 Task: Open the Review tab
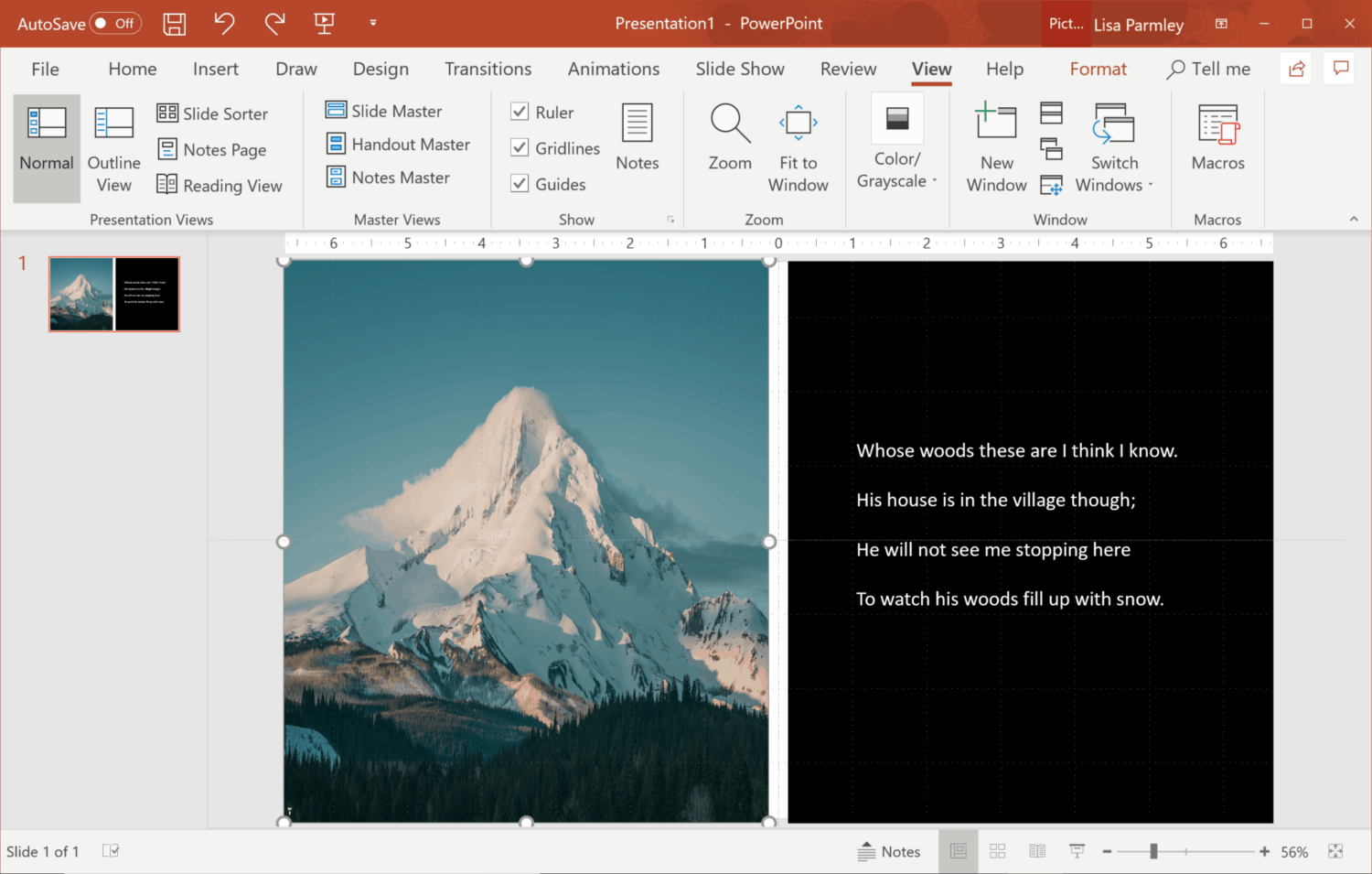848,69
